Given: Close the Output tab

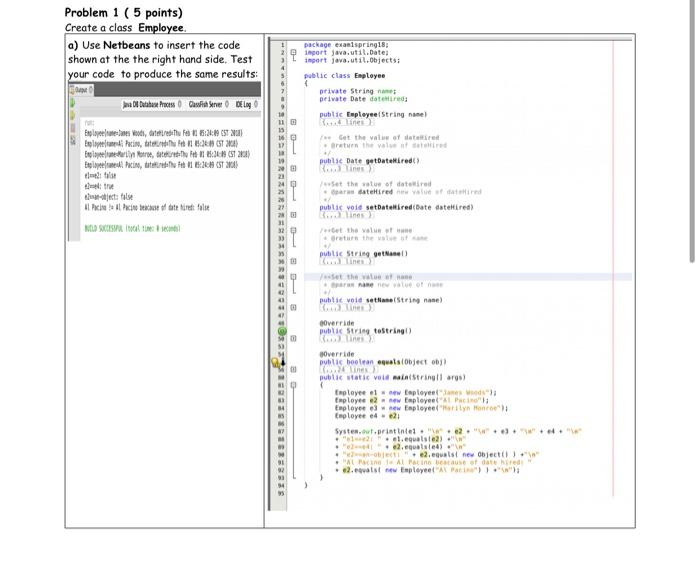Looking at the screenshot, I should tap(91, 90).
